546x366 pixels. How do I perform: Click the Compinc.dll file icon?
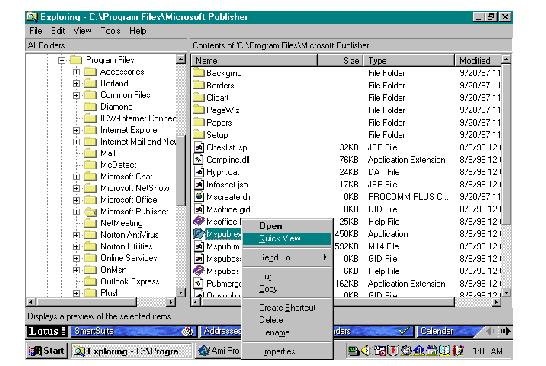198,159
